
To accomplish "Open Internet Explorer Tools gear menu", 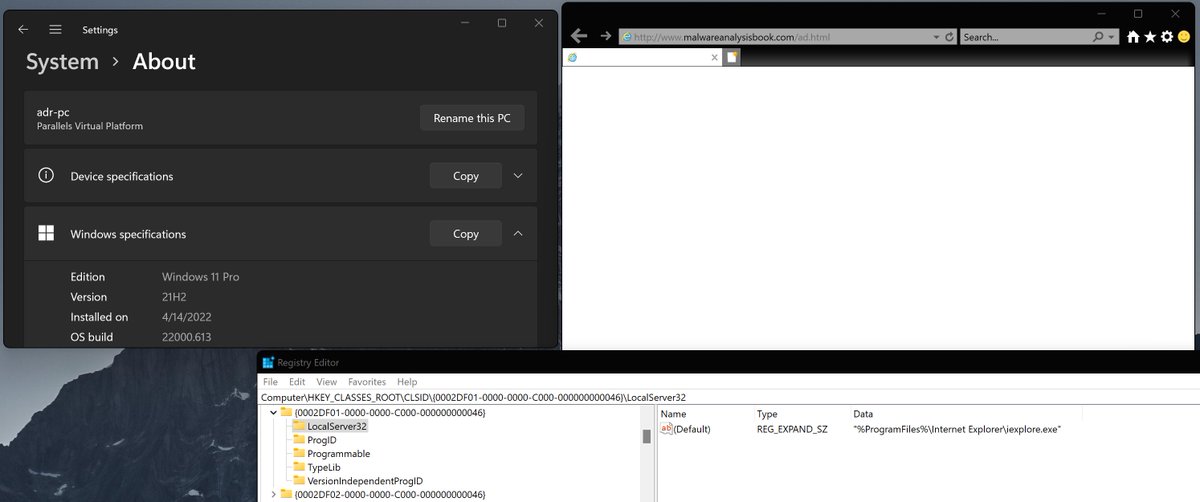I will click(x=1166, y=37).
